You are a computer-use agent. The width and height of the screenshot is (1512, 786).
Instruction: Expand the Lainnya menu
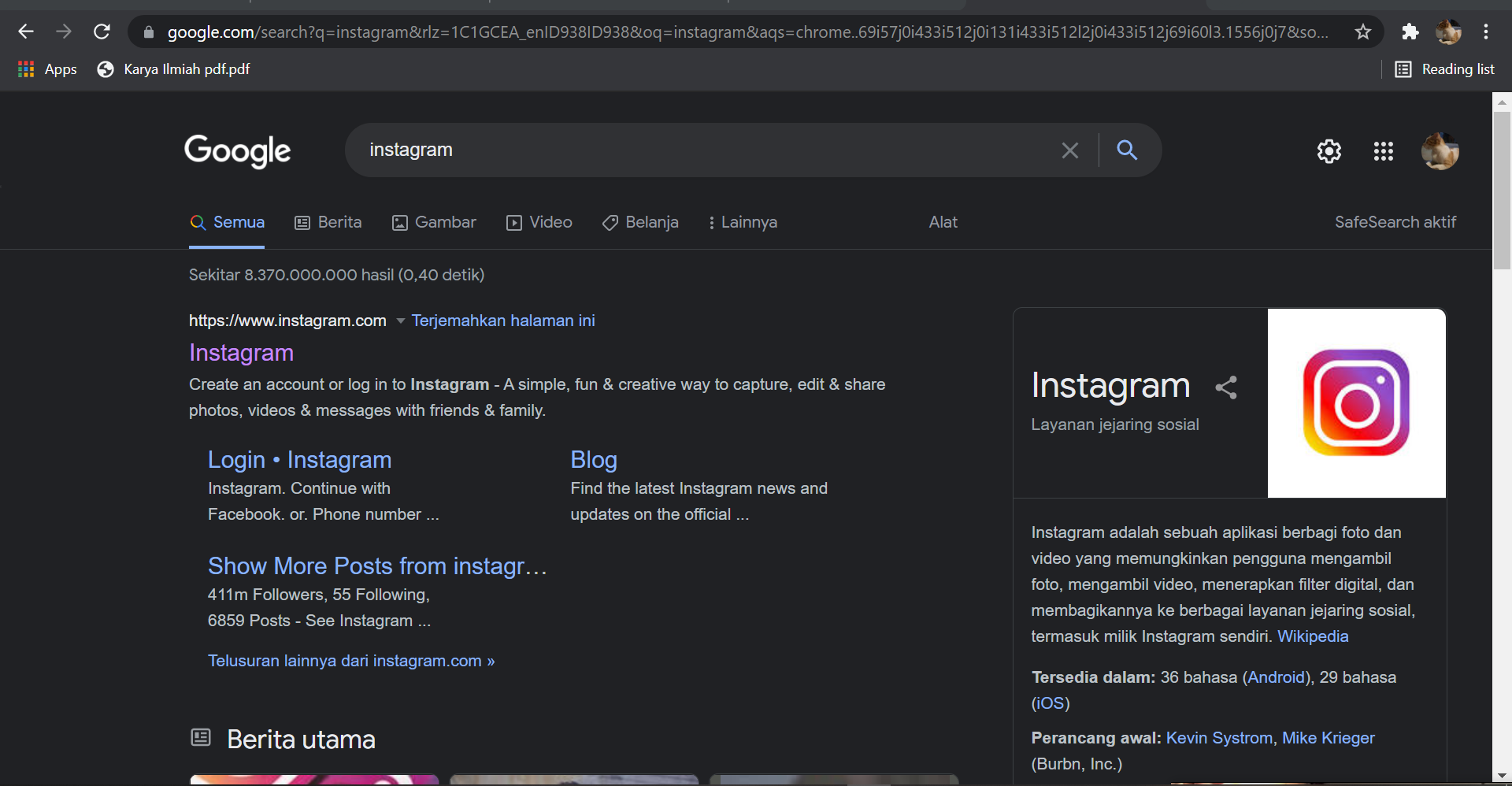click(x=743, y=222)
